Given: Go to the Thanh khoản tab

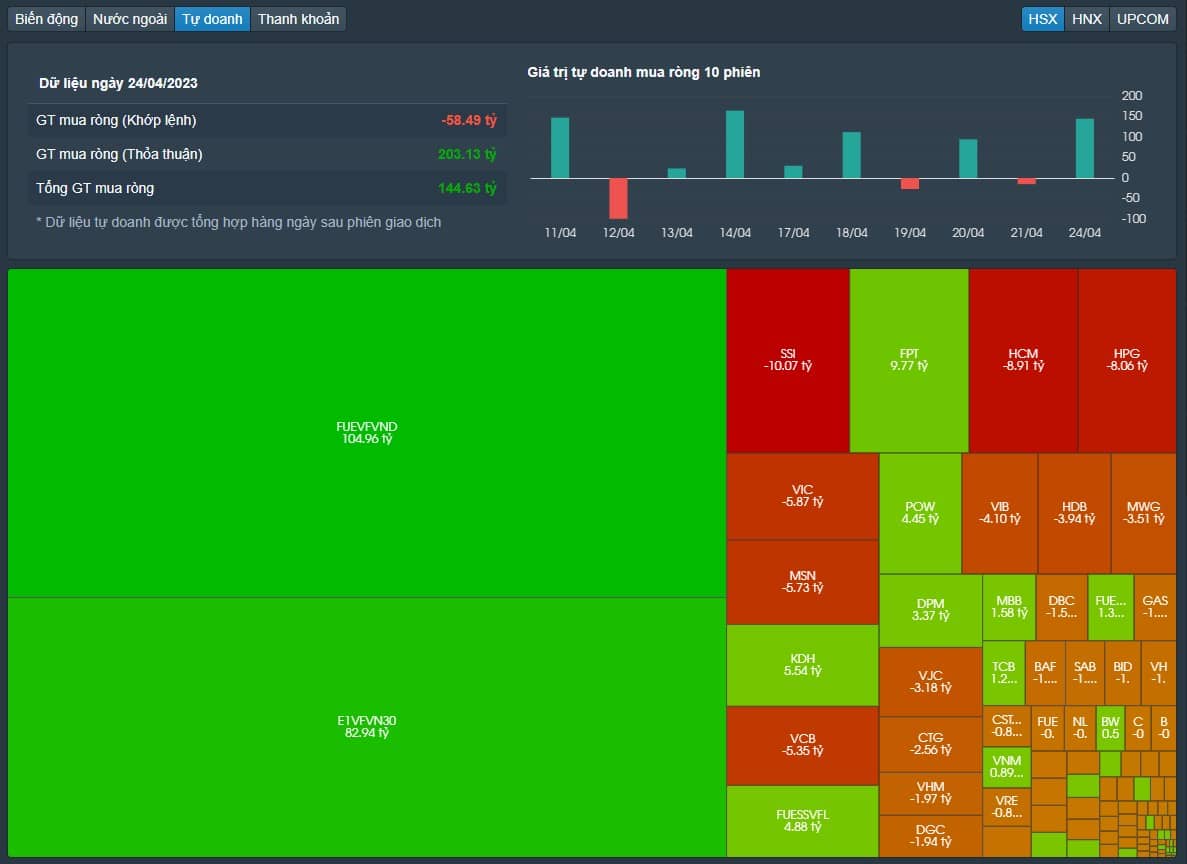Looking at the screenshot, I should click(298, 19).
